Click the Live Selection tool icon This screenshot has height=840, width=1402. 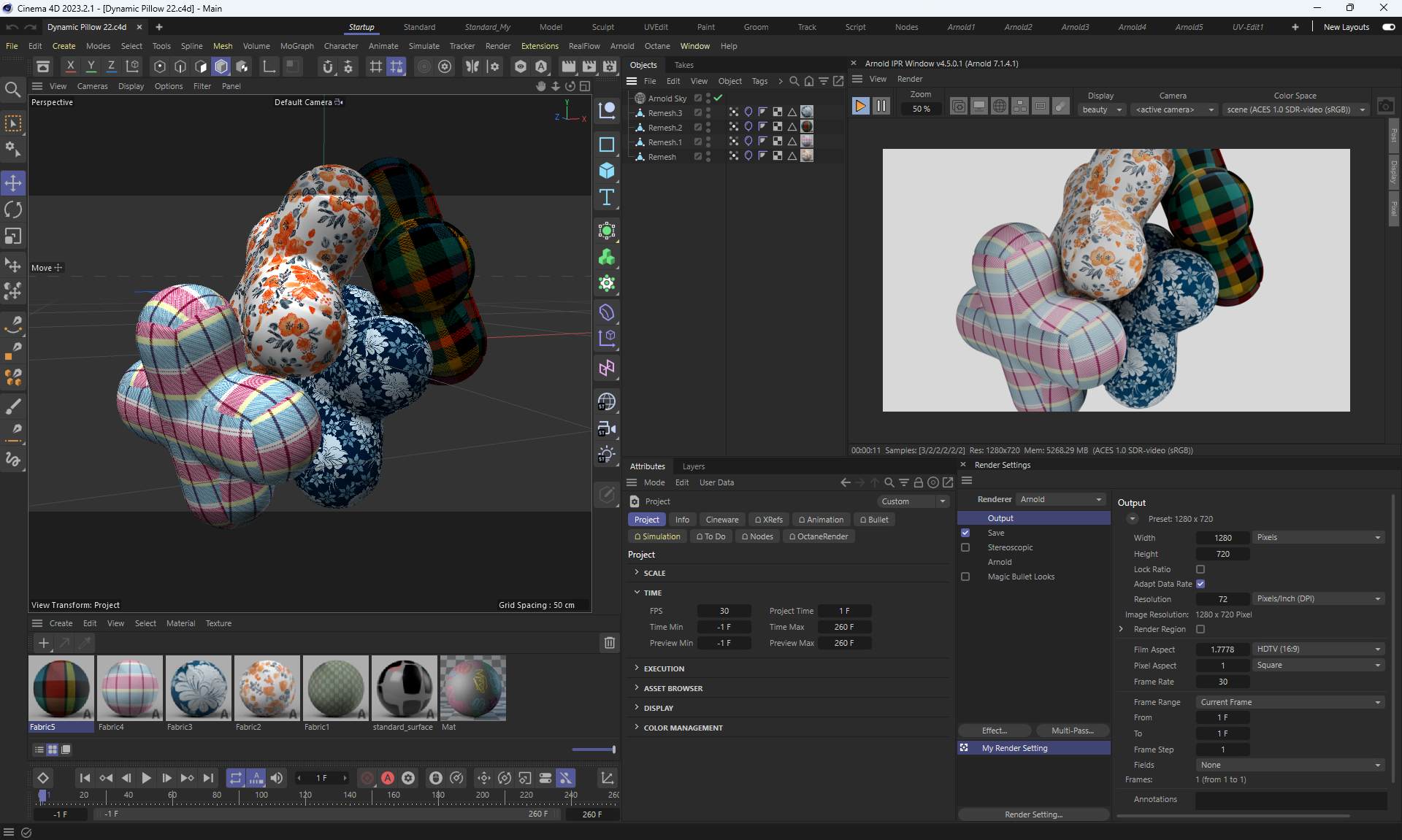(13, 123)
